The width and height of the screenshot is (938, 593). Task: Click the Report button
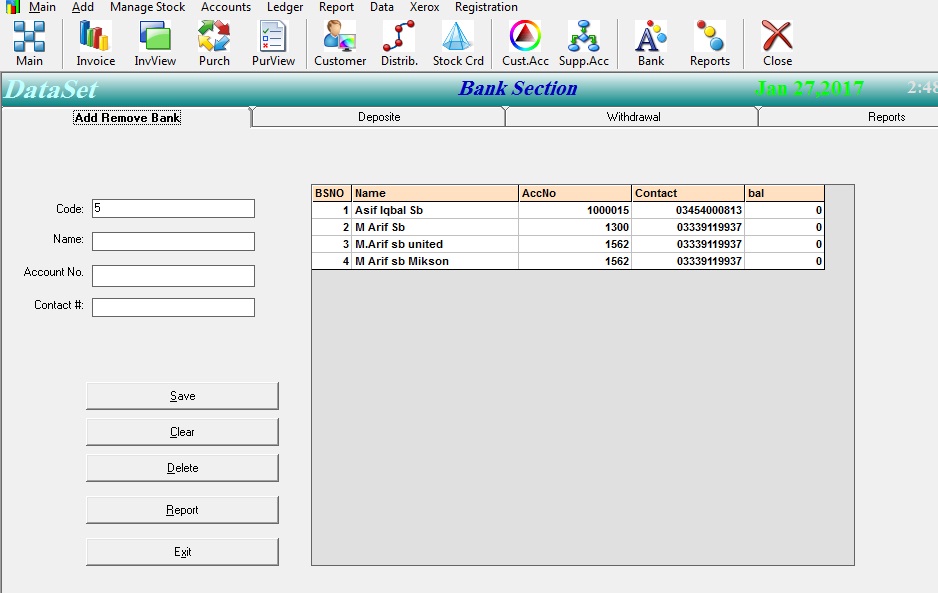tap(182, 510)
